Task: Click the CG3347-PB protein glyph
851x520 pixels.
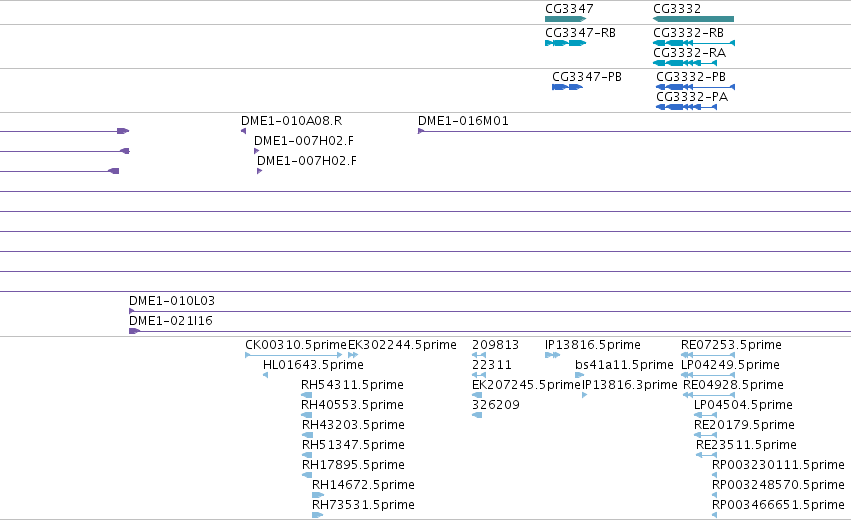Action: coord(567,87)
